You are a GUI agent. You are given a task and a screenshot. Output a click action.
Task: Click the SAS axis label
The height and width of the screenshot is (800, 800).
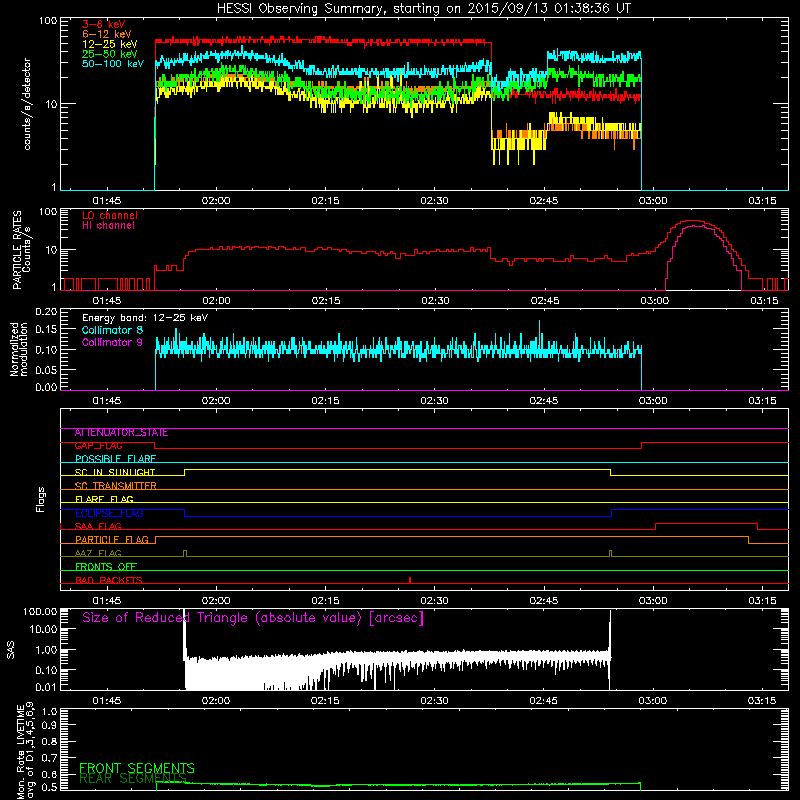click(x=11, y=650)
